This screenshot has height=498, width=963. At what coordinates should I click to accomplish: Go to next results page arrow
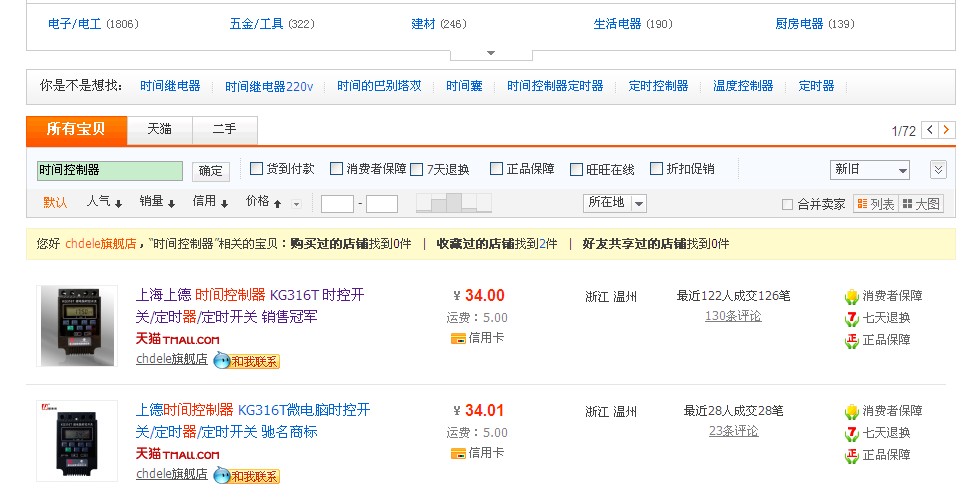[x=946, y=130]
